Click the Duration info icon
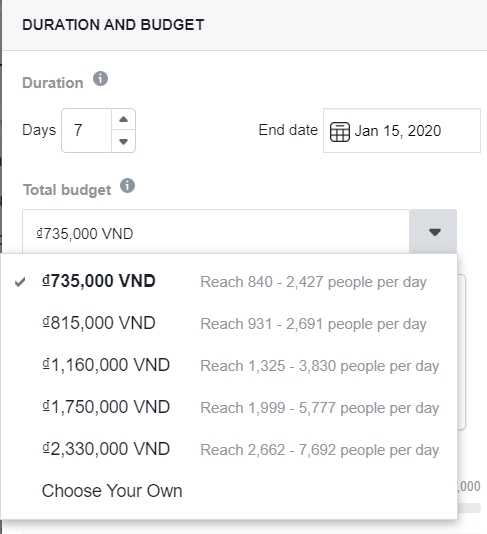The width and height of the screenshot is (487, 534). click(100, 79)
